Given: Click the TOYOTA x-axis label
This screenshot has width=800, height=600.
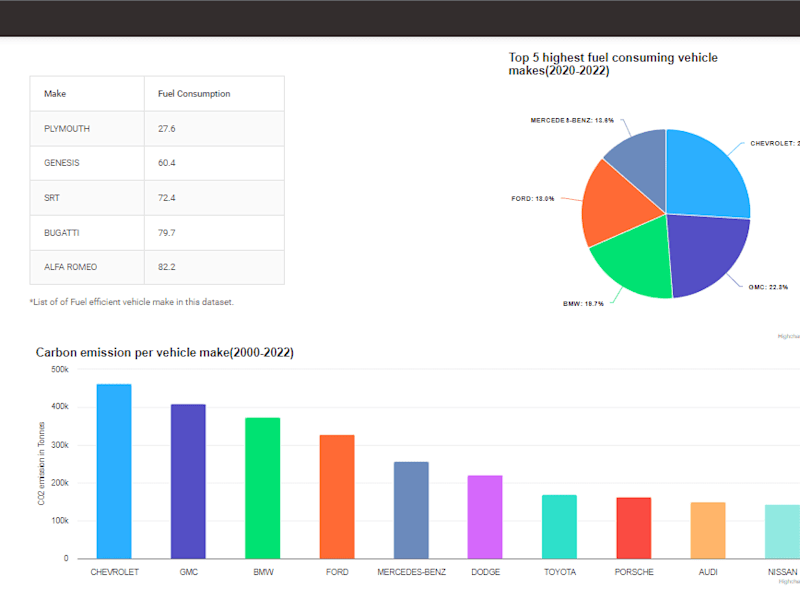Looking at the screenshot, I should coord(560,572).
